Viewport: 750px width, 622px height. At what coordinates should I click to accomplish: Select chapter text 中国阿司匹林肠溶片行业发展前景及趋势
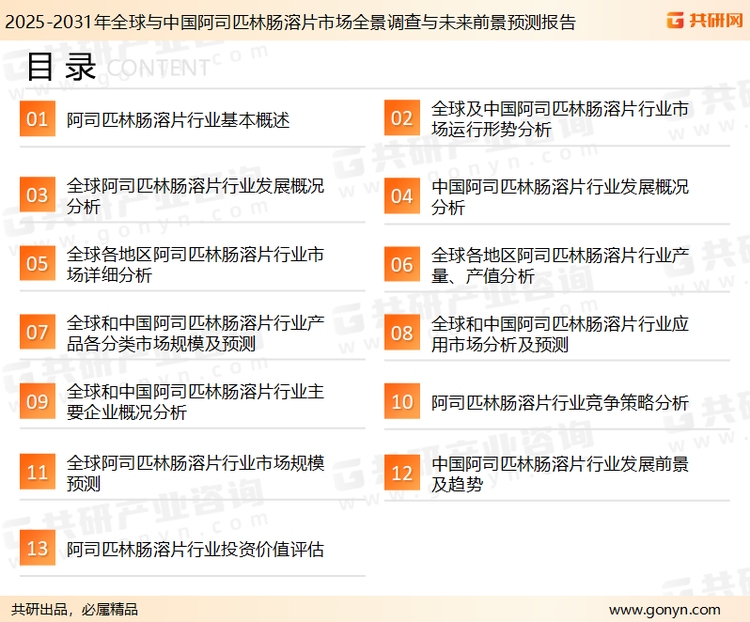pos(560,474)
